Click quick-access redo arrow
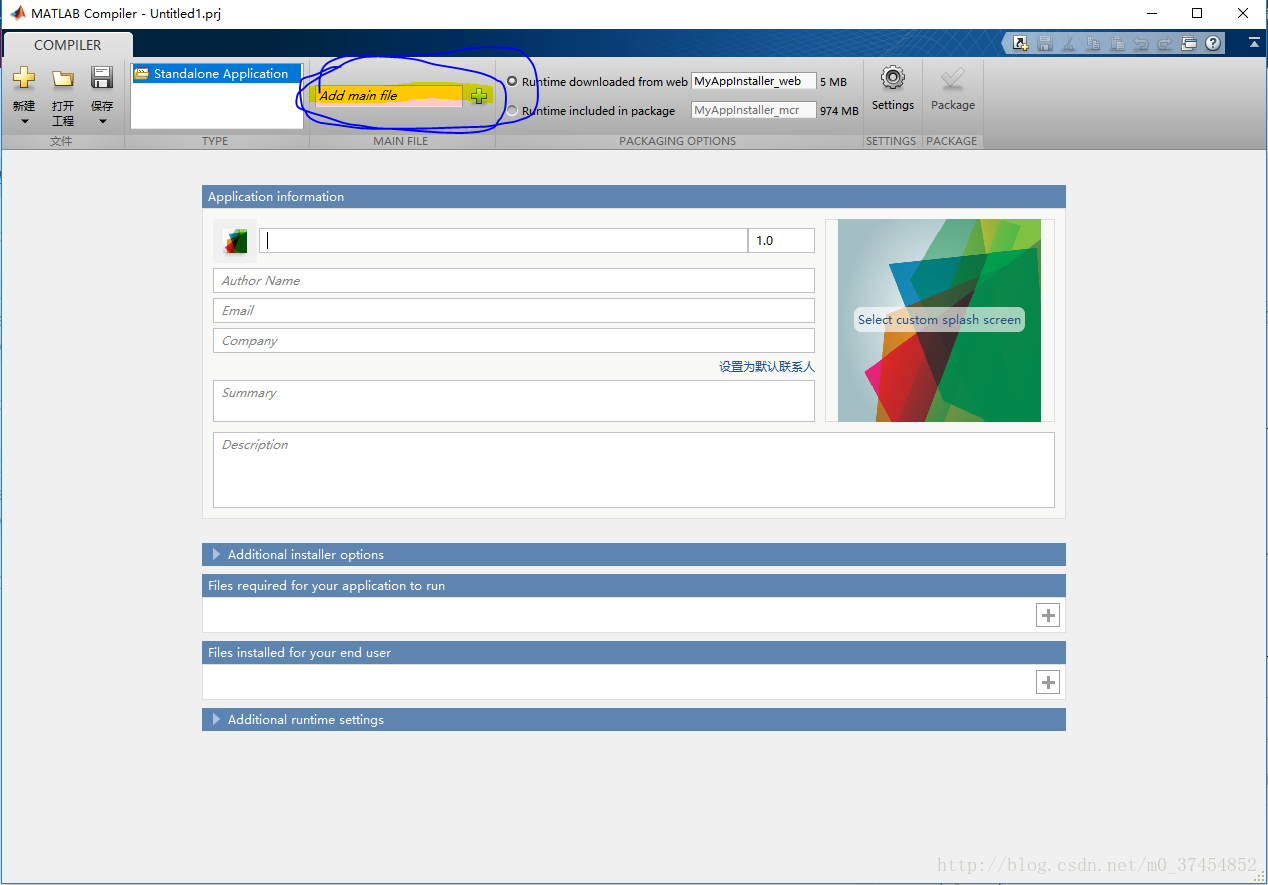 tap(1165, 43)
